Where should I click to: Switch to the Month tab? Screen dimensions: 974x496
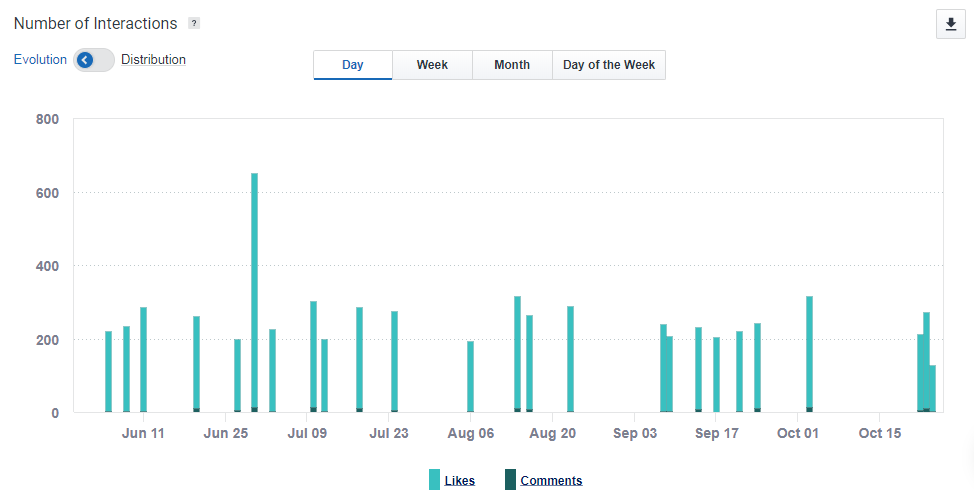[512, 65]
